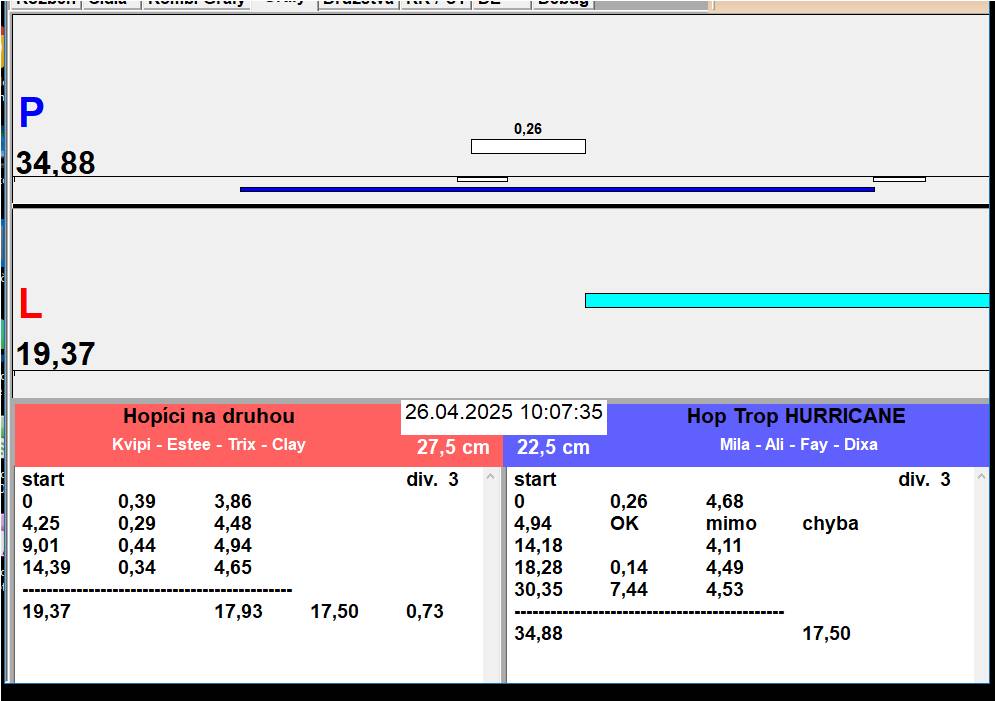This screenshot has height=701, width=995.
Task: Click the 0,26 marker box in P lane
Action: coord(528,147)
